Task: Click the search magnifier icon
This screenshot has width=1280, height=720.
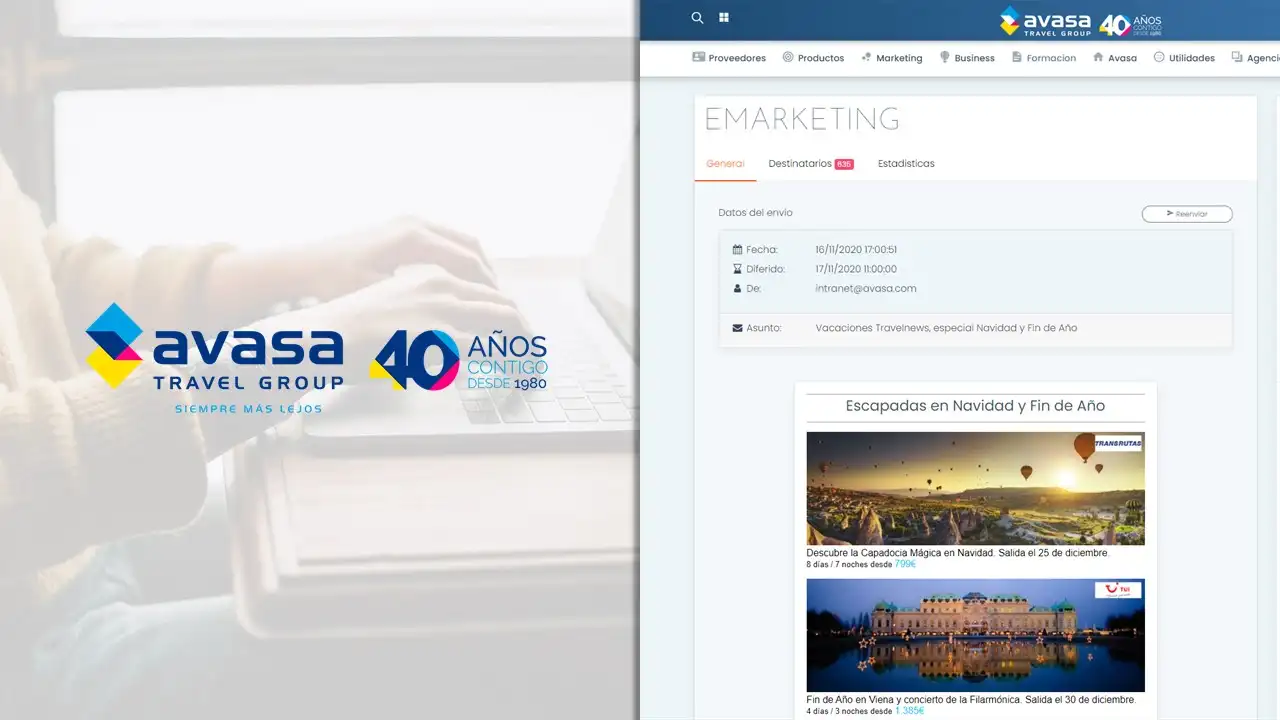Action: [697, 18]
